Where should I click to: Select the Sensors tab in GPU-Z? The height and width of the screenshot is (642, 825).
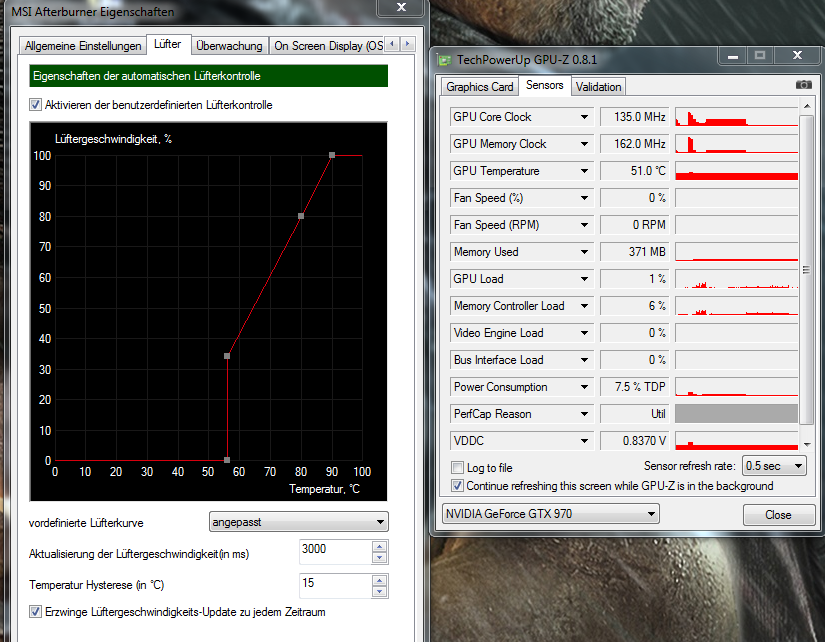545,85
